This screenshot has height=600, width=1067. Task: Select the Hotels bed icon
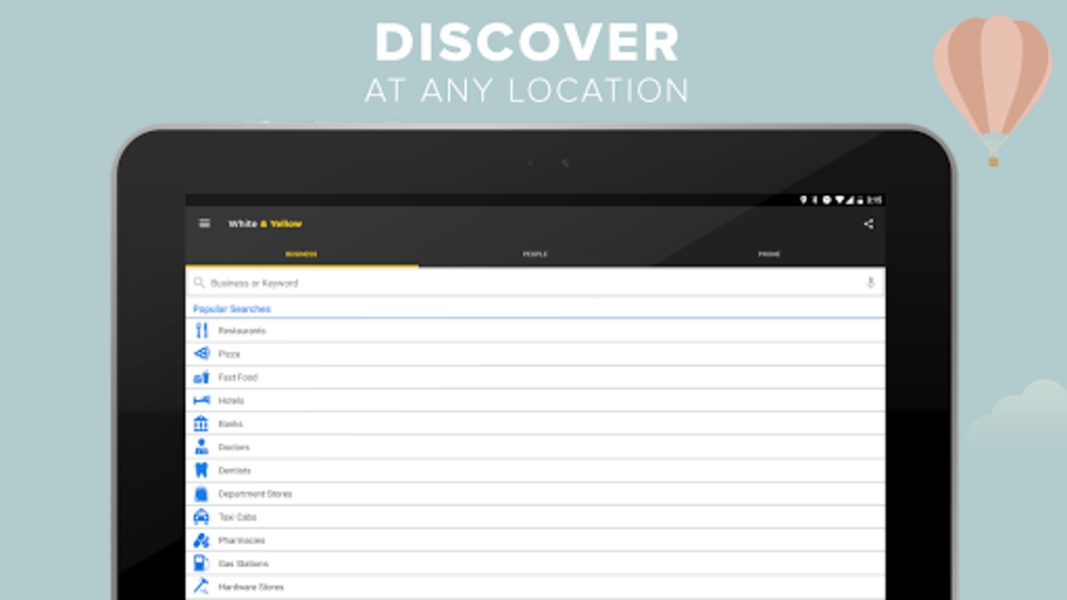click(x=201, y=400)
